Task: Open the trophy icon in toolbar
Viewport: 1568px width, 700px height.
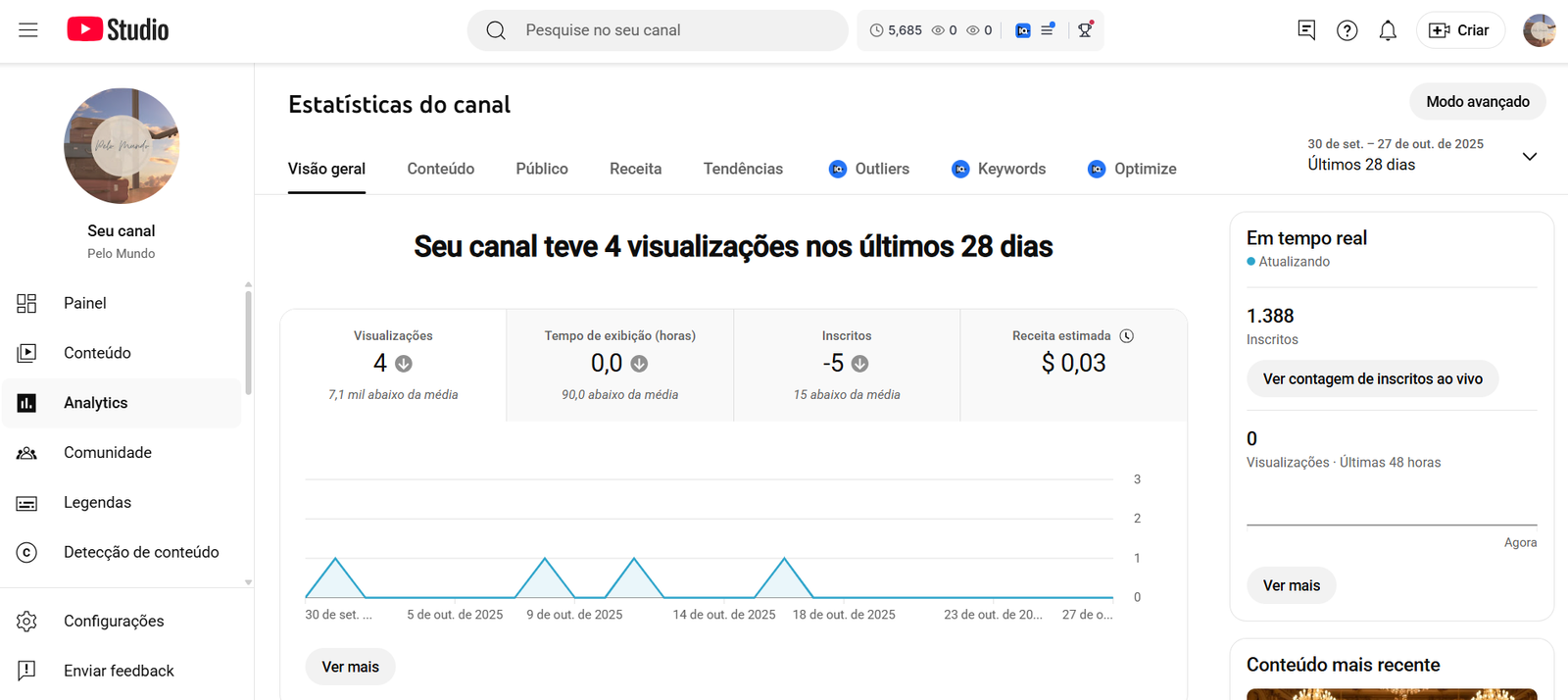Action: 1085,29
